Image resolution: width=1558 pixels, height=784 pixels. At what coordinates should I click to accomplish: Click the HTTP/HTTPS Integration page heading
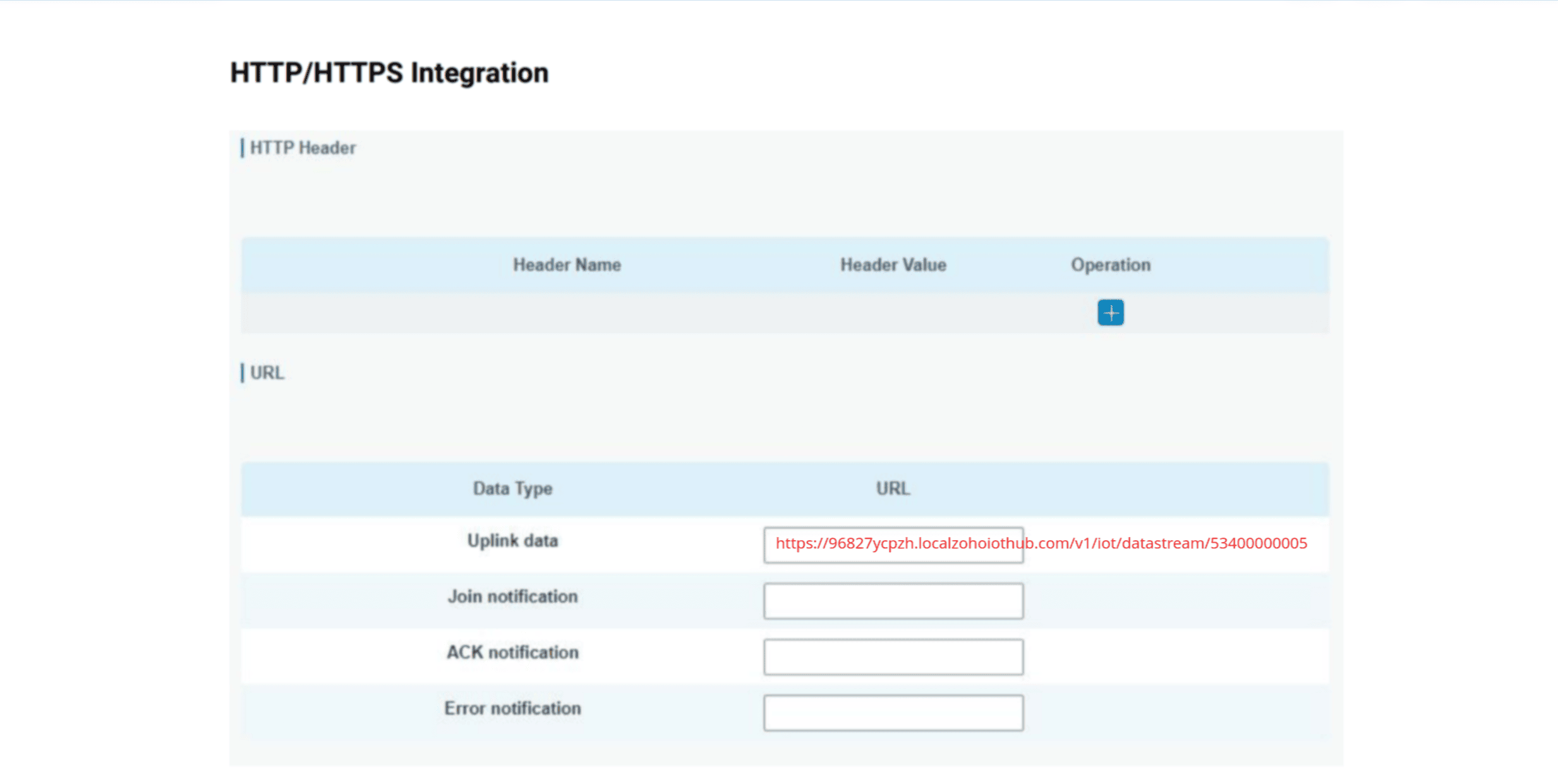point(389,73)
